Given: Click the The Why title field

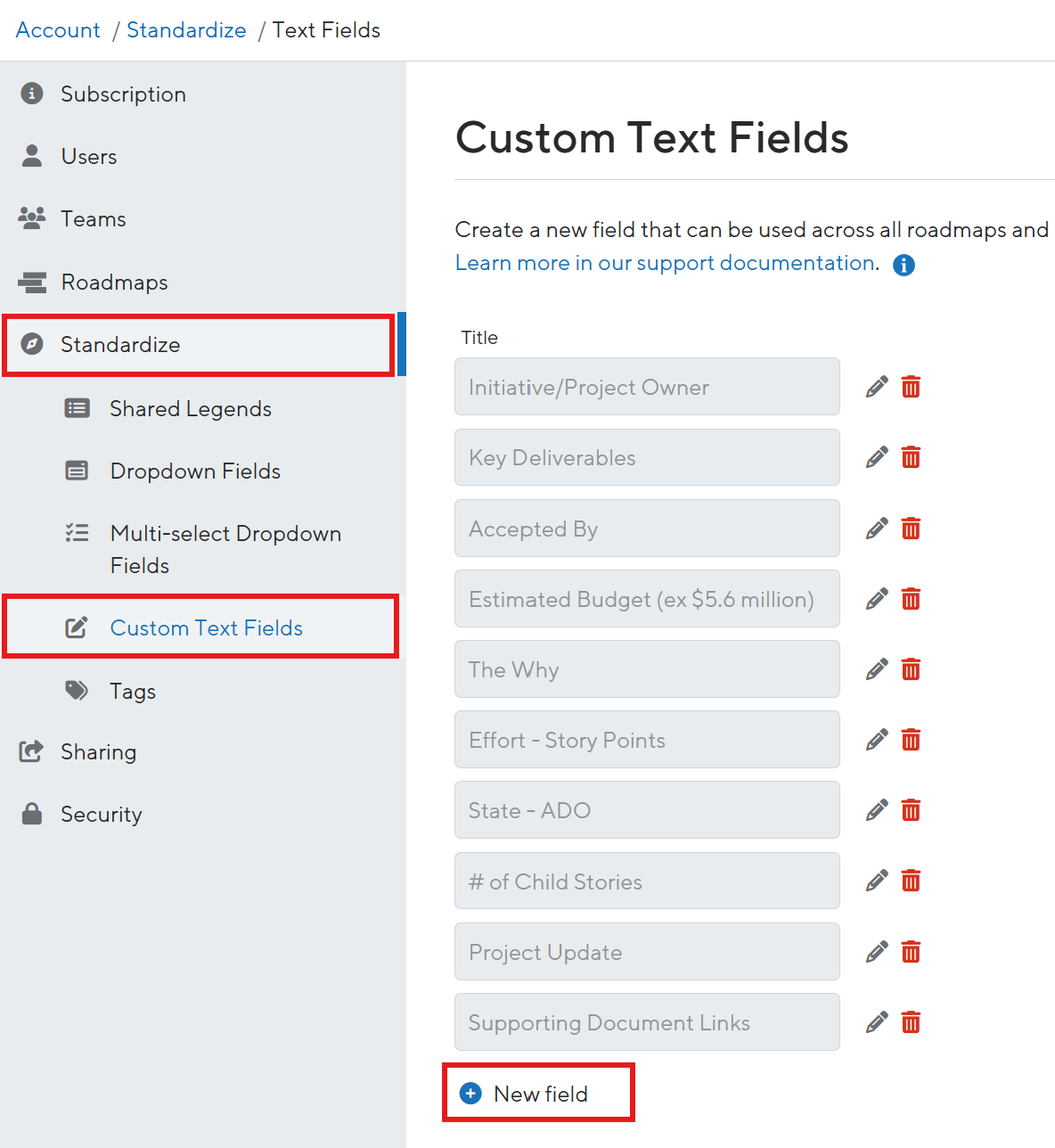Looking at the screenshot, I should 647,668.
